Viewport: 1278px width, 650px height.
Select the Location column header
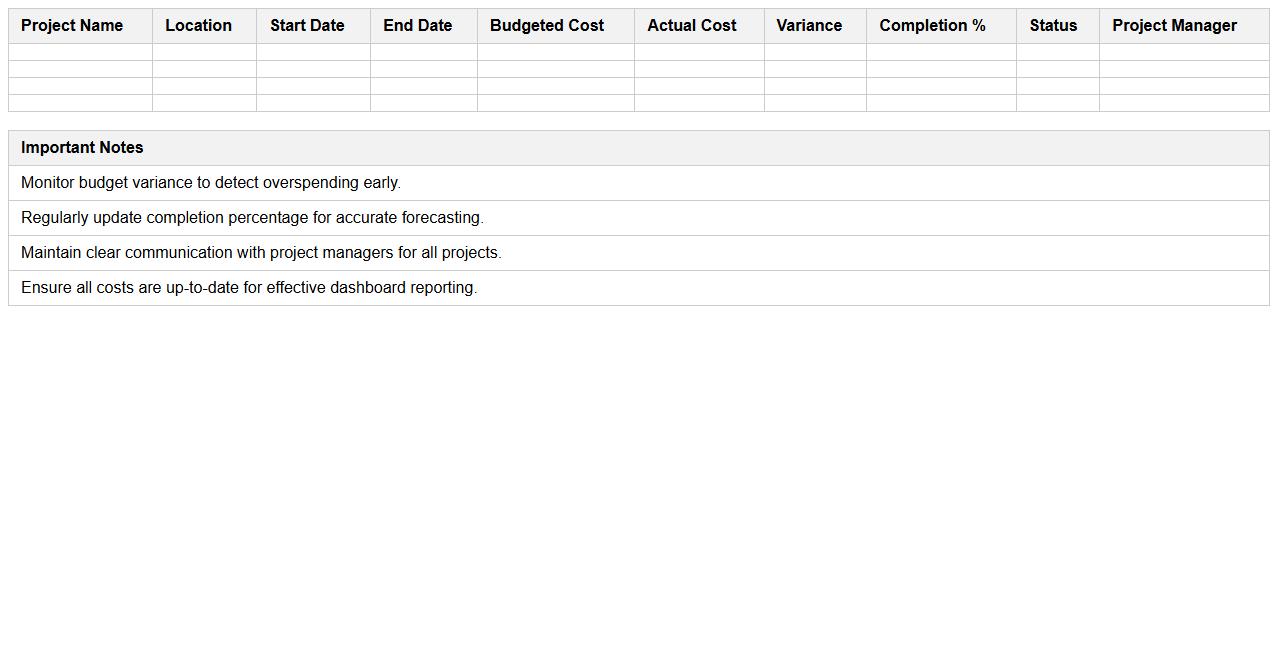(198, 25)
